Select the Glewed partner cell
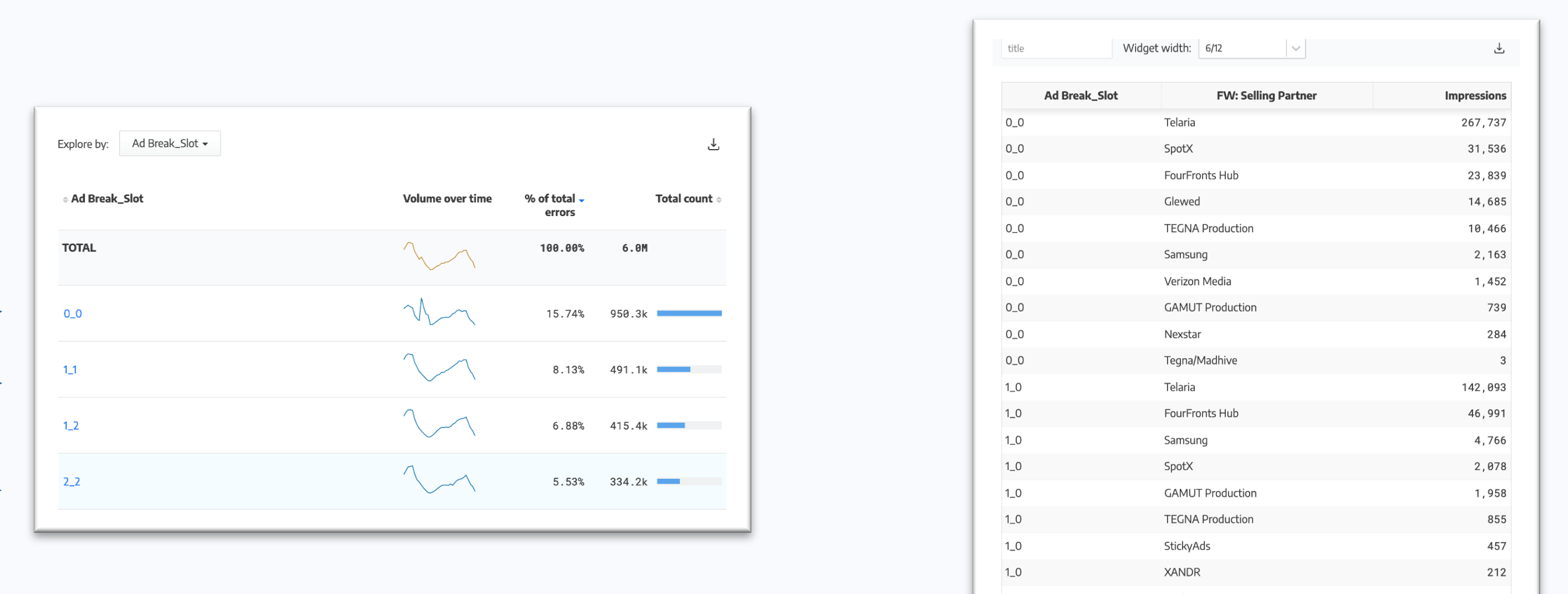The height and width of the screenshot is (594, 1568). click(1182, 201)
